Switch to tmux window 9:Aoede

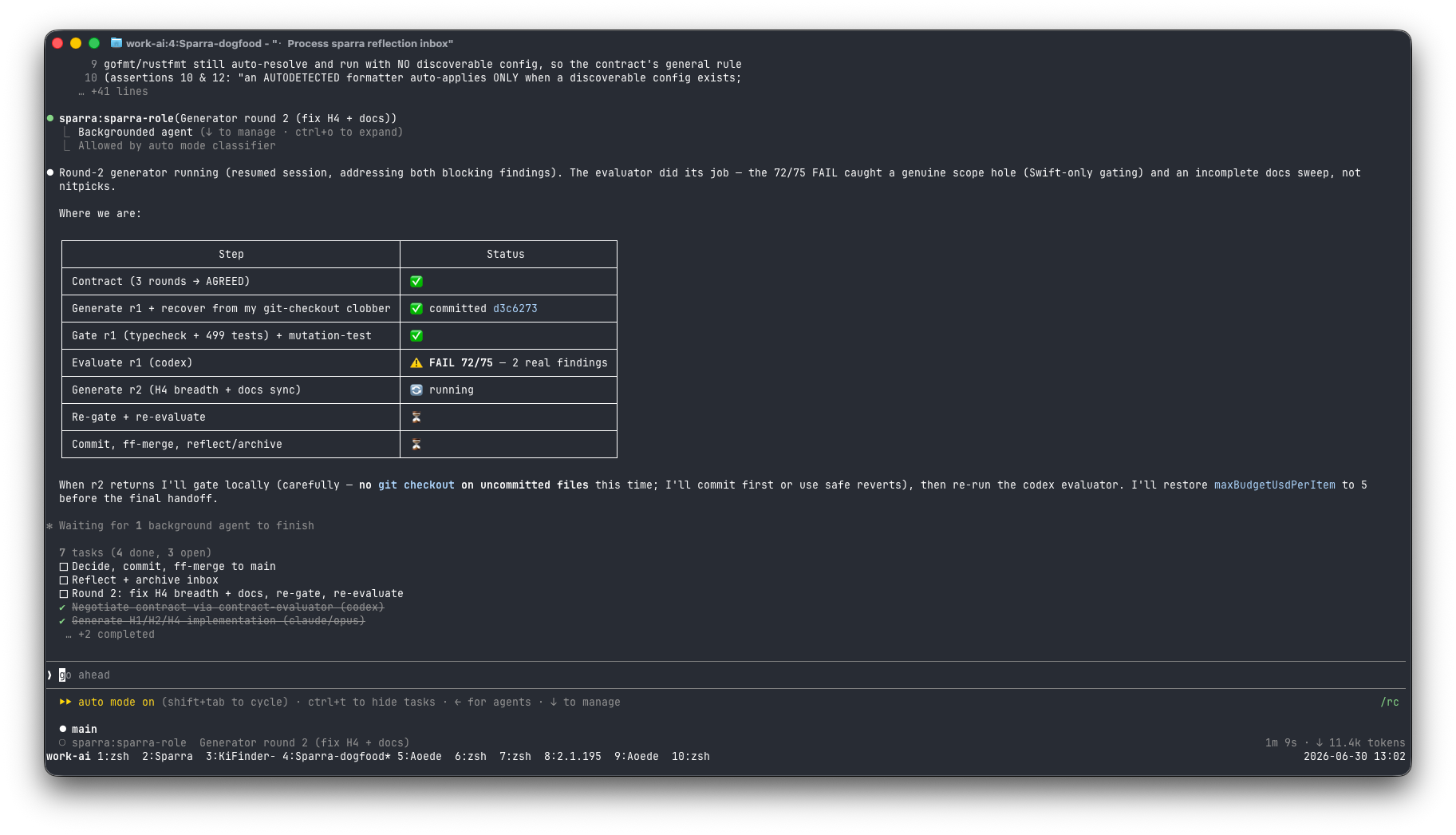[637, 756]
